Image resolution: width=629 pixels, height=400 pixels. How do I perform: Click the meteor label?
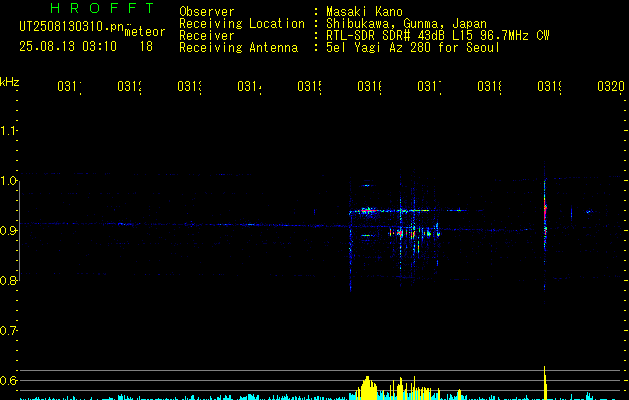click(145, 32)
